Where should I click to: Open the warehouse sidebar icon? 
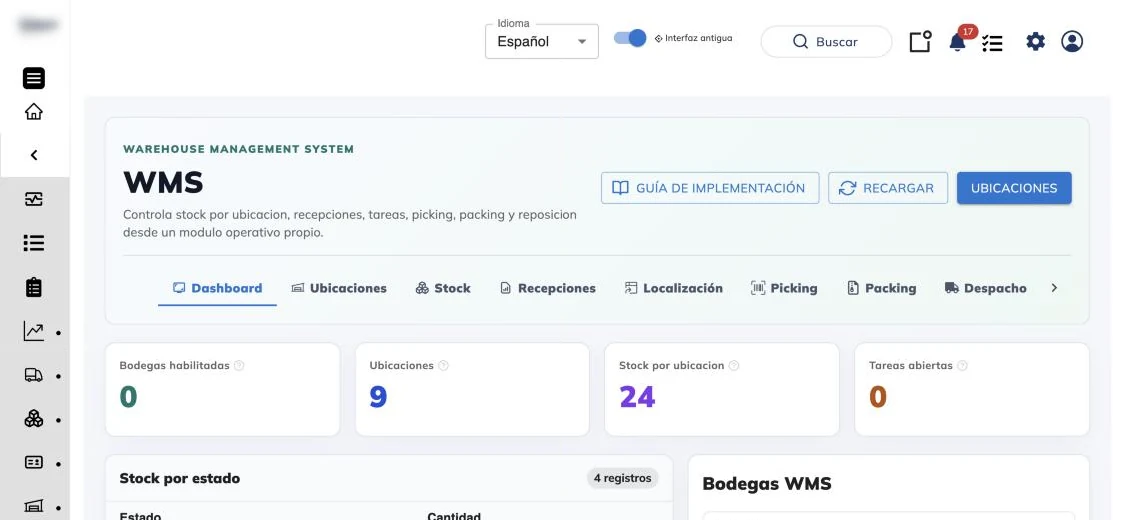(x=34, y=506)
